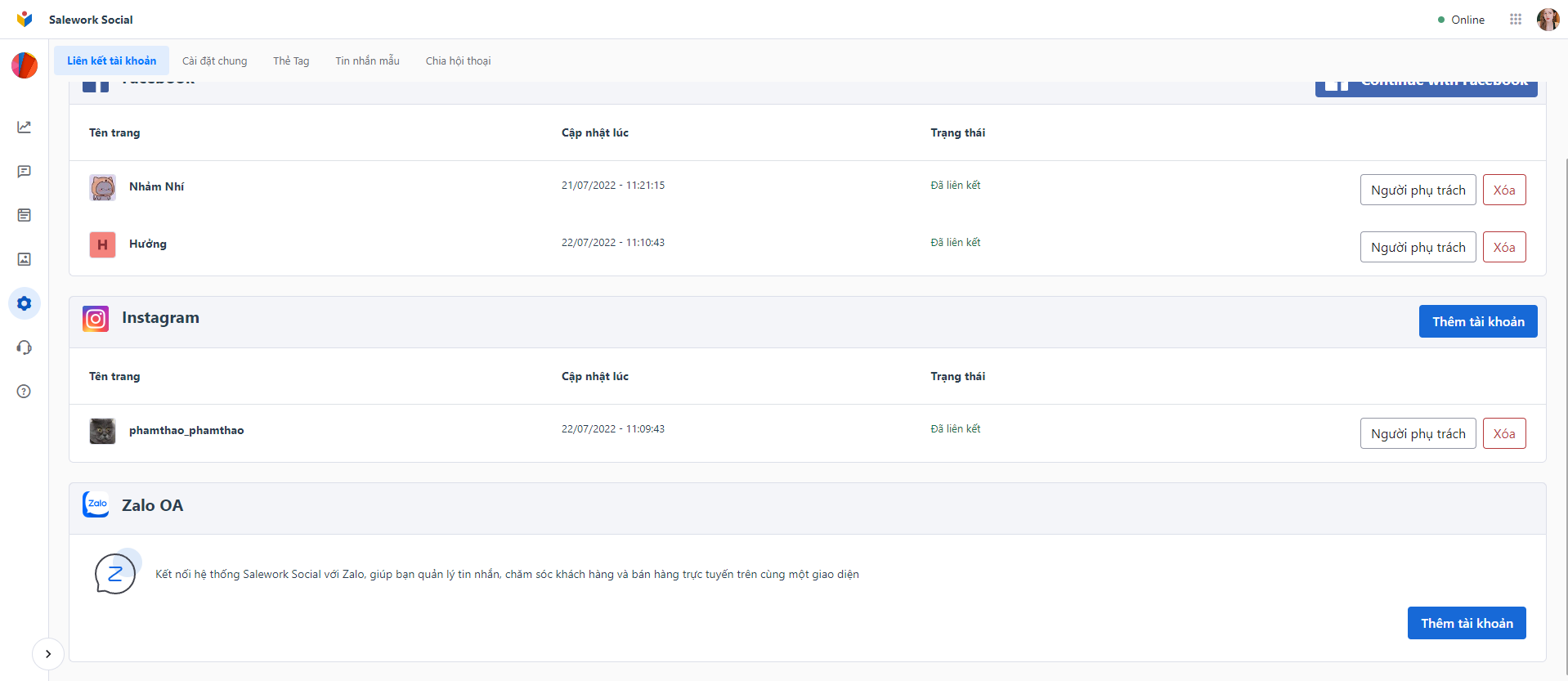Open the user profile avatar menu
This screenshot has height=681, width=1568.
coord(1548,20)
